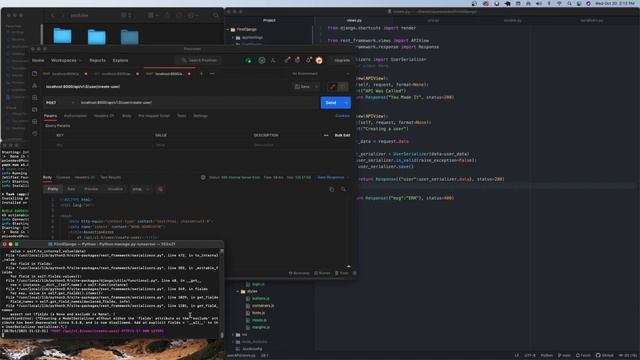The height and width of the screenshot is (360, 640).
Task: Click the terminal window vertical scrollbar
Action: pyautogui.click(x=222, y=292)
